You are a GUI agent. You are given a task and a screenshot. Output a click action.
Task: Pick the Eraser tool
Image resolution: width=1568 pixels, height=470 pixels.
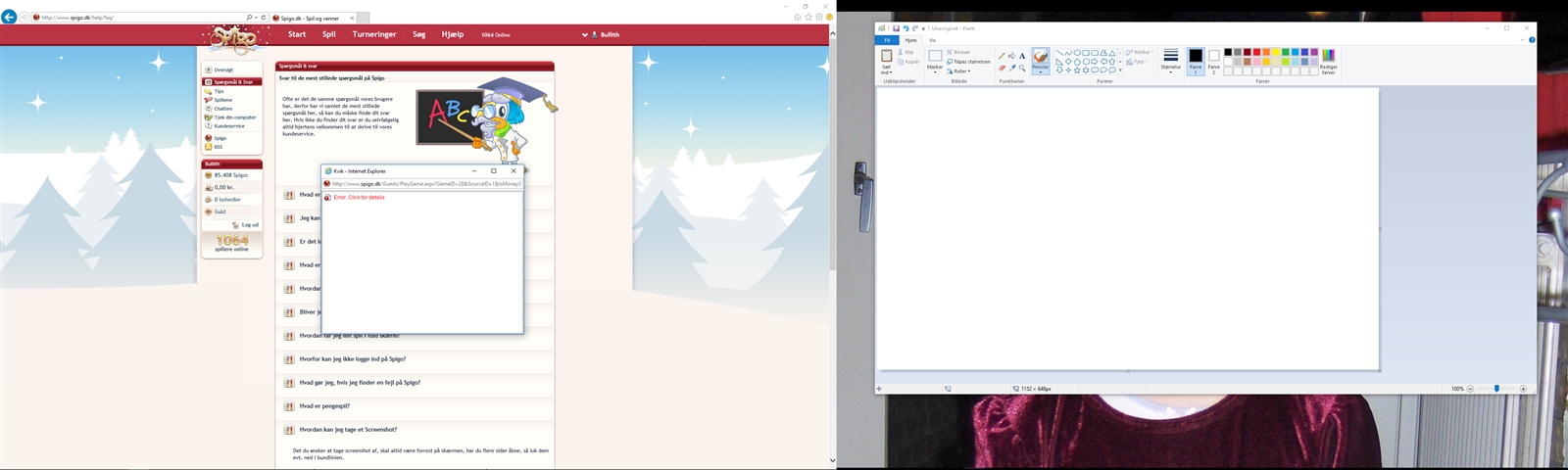click(1002, 69)
